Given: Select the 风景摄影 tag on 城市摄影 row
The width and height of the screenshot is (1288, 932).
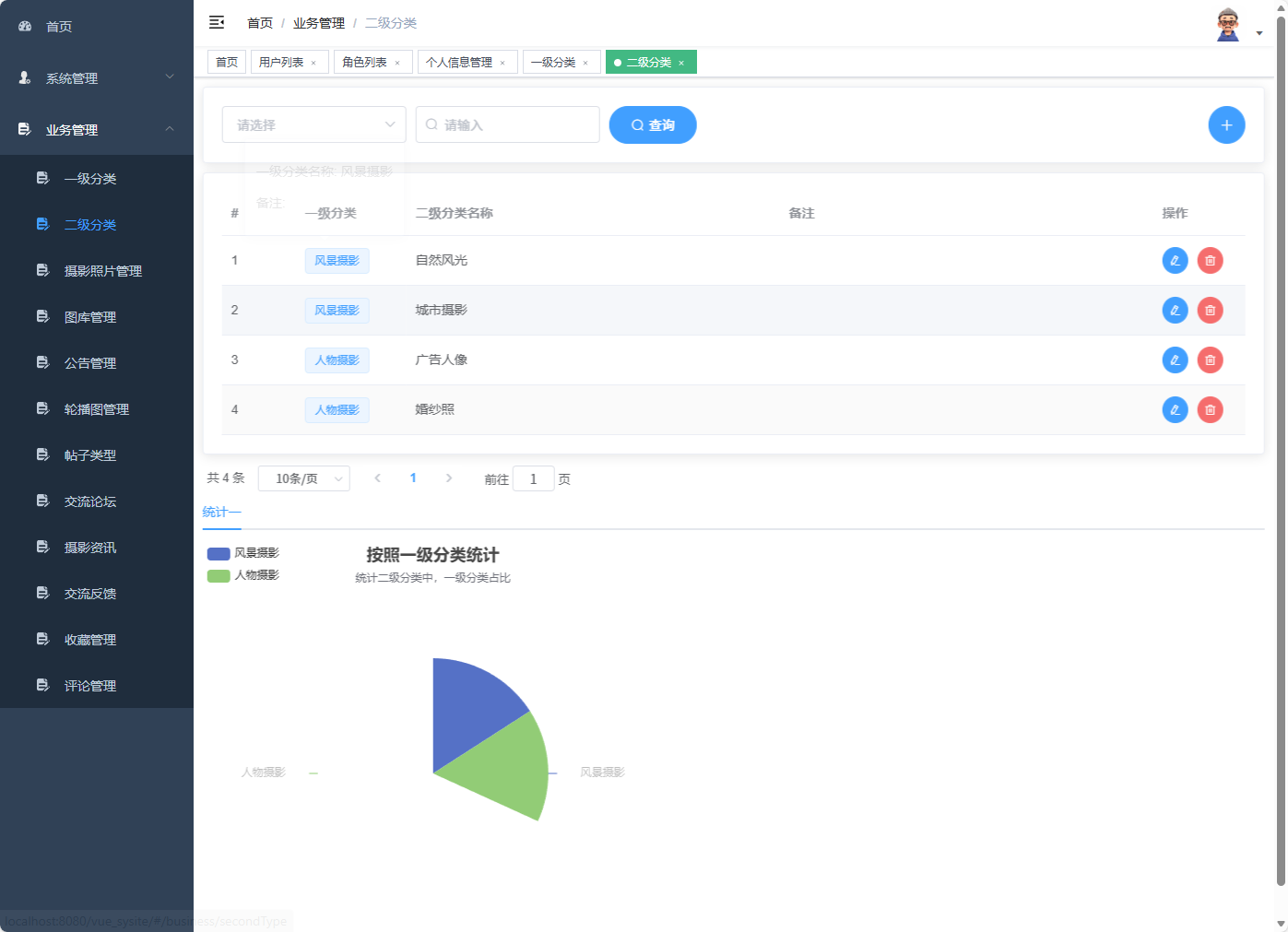Looking at the screenshot, I should (337, 310).
